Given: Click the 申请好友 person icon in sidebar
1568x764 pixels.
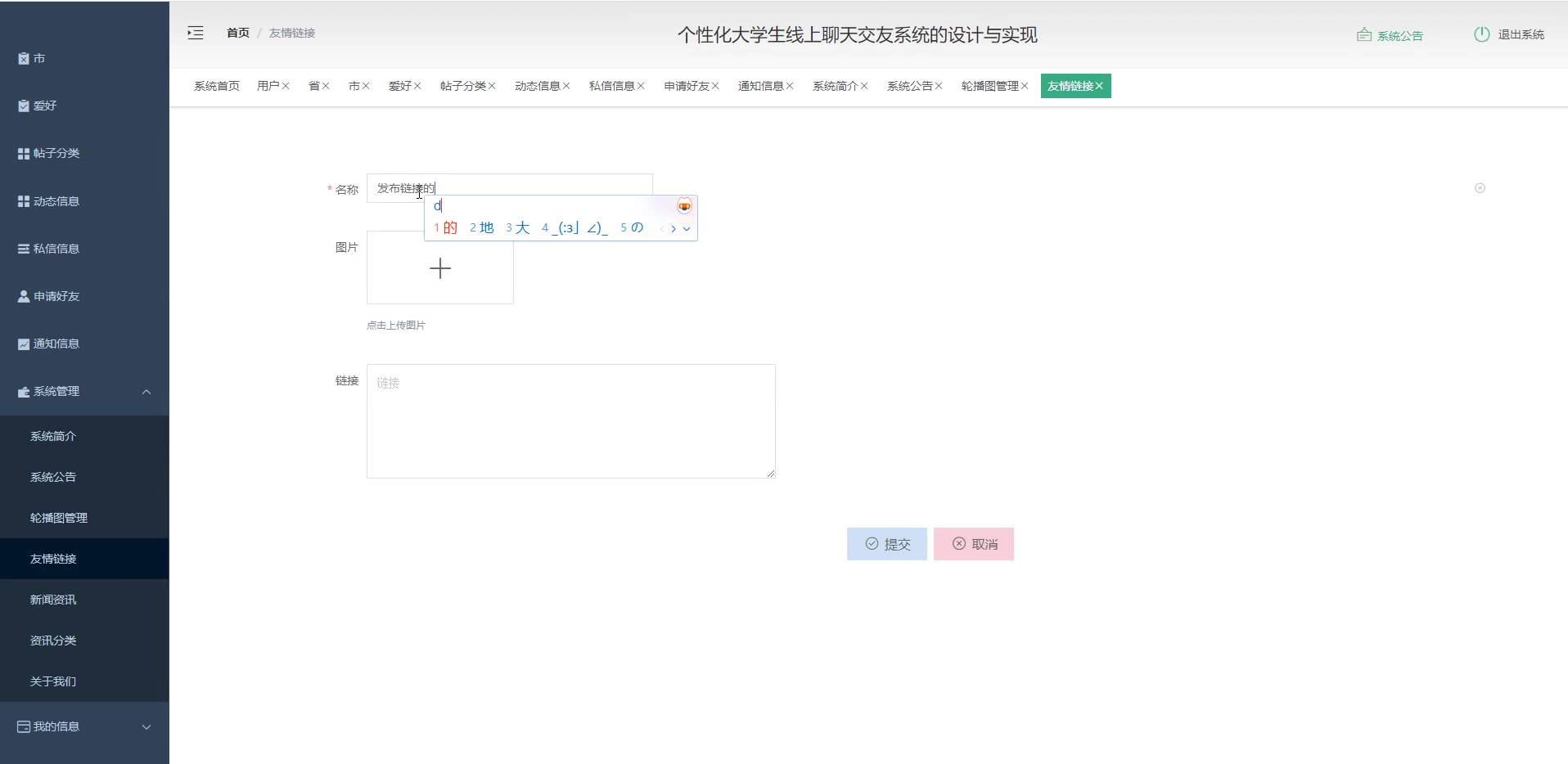Looking at the screenshot, I should coord(24,296).
